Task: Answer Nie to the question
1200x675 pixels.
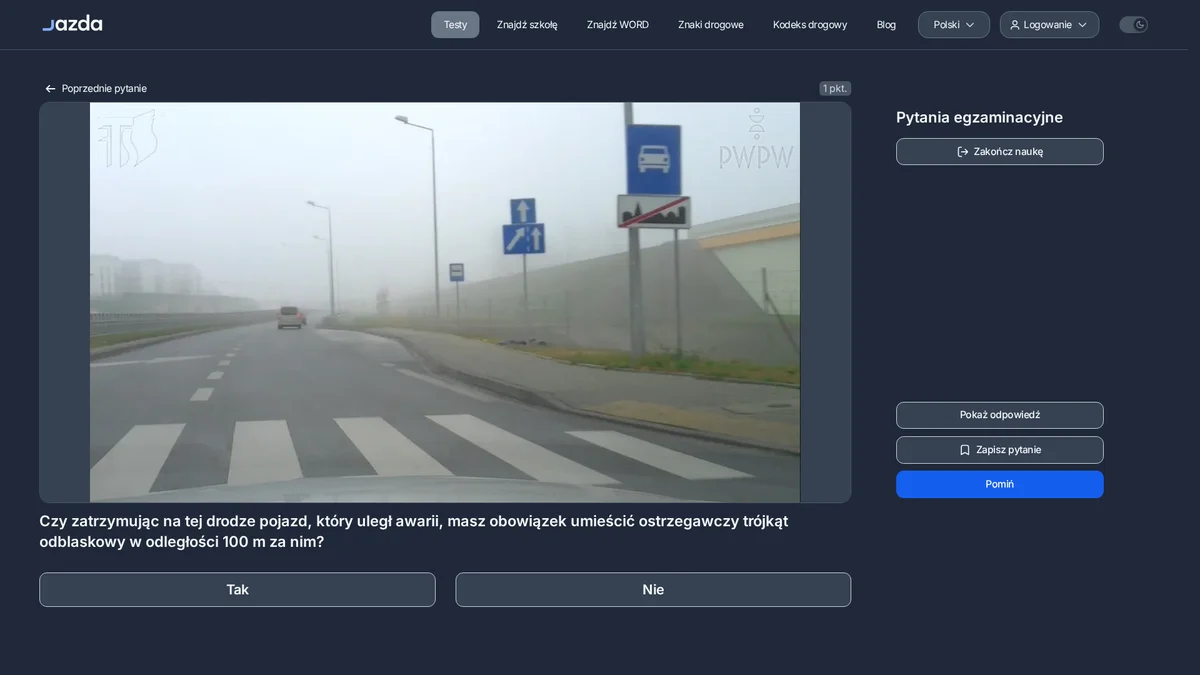Action: [653, 590]
